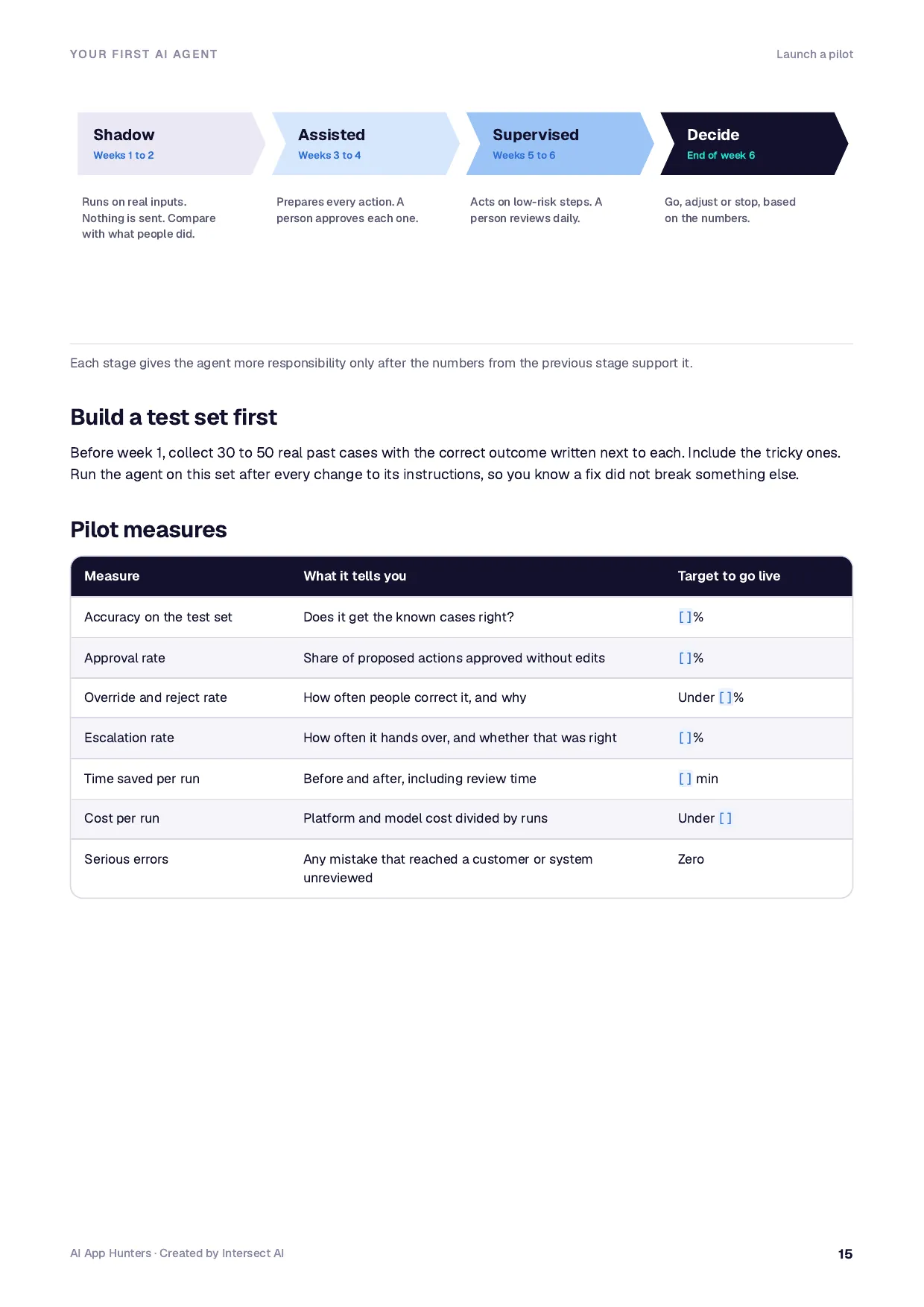Click the Time saved per run minutes placeholder
Screen dimensions: 924x1307
tap(685, 779)
